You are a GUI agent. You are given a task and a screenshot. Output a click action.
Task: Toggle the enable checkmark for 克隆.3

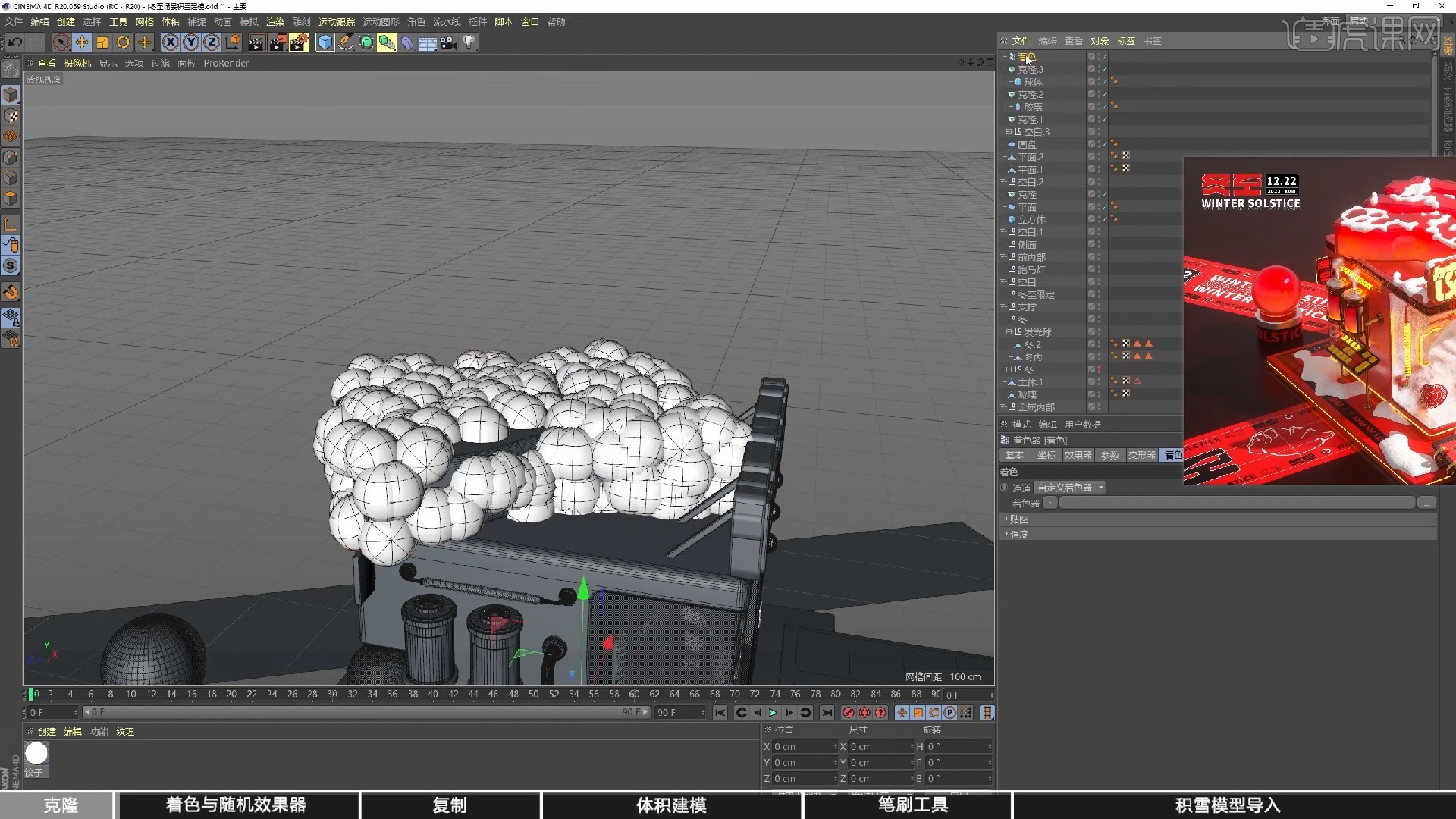[1104, 69]
